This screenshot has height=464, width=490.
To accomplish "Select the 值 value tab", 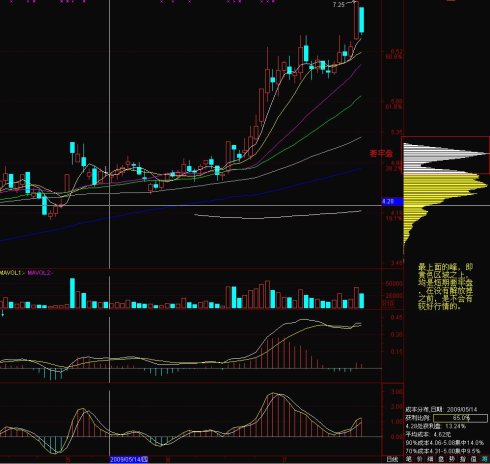I will pos(473,459).
